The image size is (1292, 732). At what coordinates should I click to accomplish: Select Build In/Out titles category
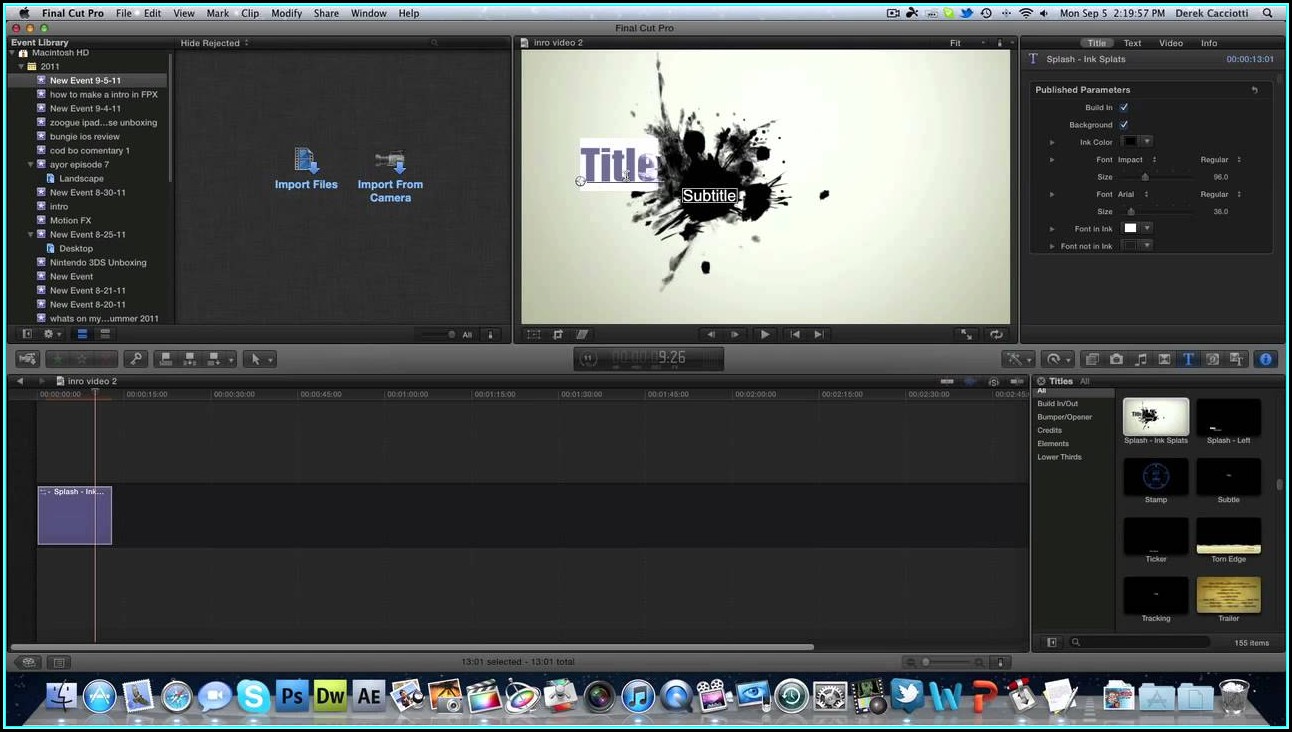click(1058, 404)
